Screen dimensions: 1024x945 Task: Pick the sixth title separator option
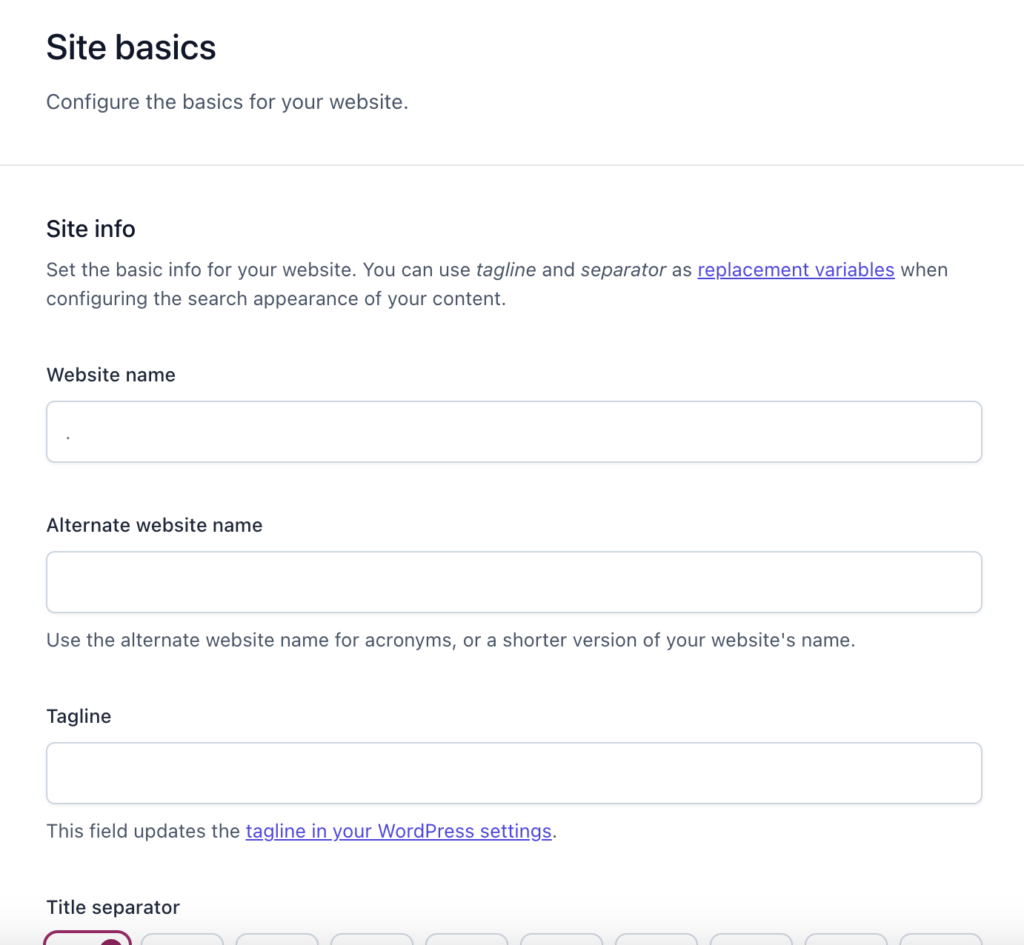pyautogui.click(x=561, y=939)
